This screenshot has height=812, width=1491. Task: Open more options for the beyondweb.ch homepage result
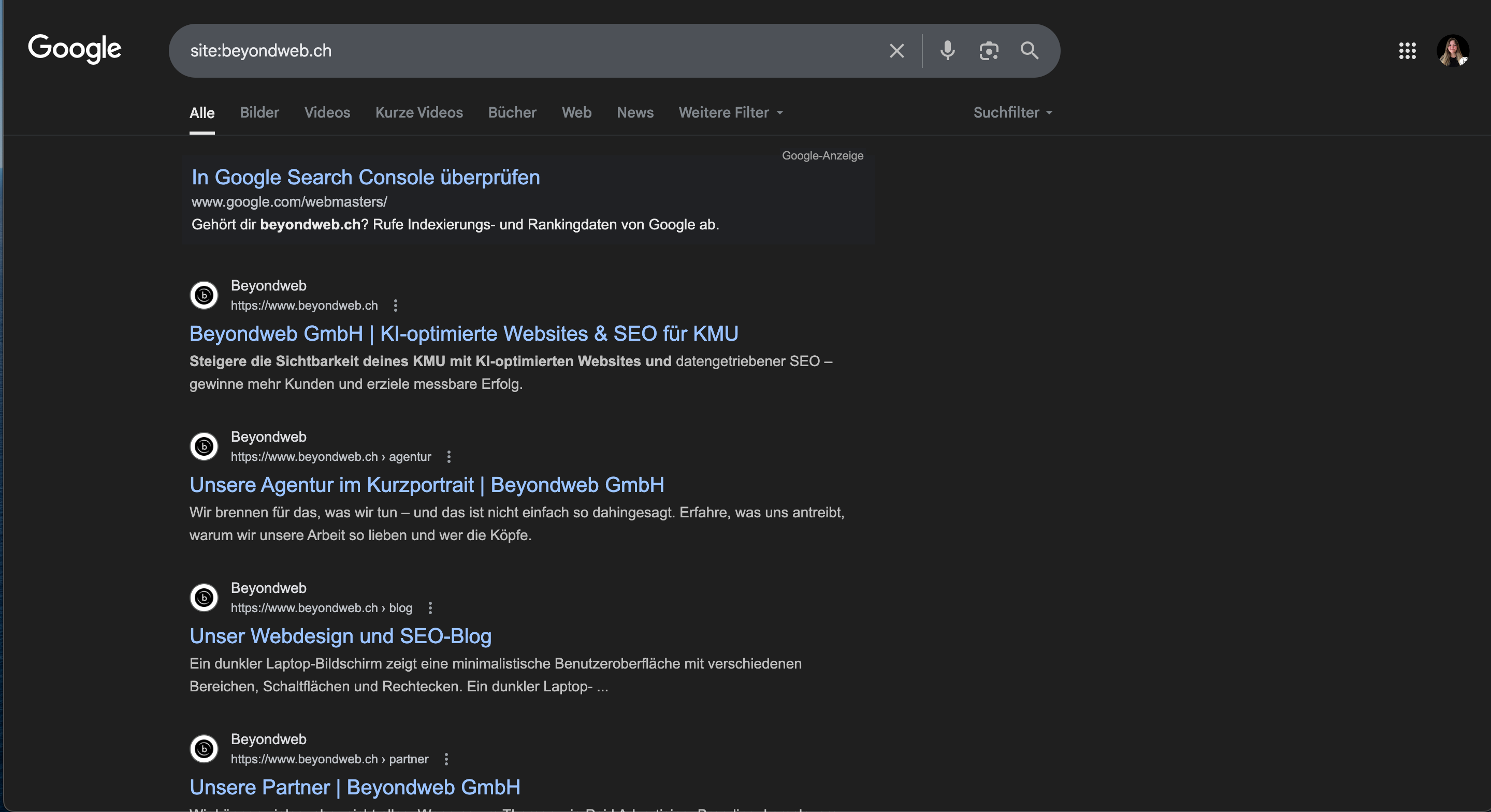[395, 306]
